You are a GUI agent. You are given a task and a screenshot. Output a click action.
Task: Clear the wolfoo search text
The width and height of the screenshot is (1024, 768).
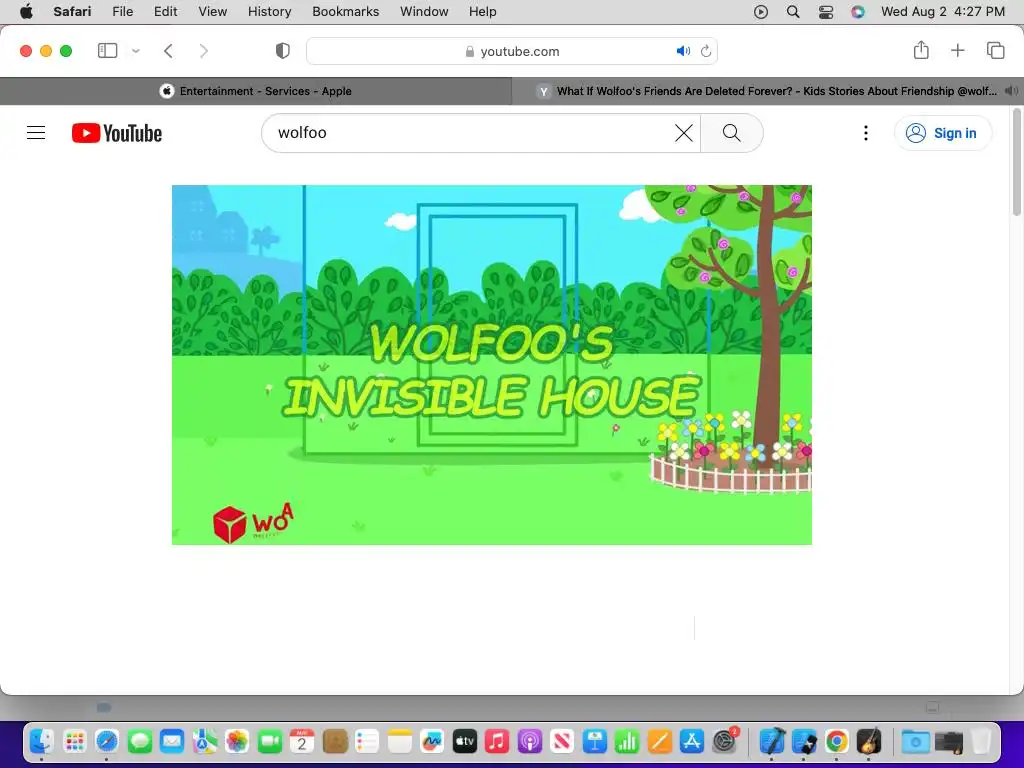(x=683, y=133)
